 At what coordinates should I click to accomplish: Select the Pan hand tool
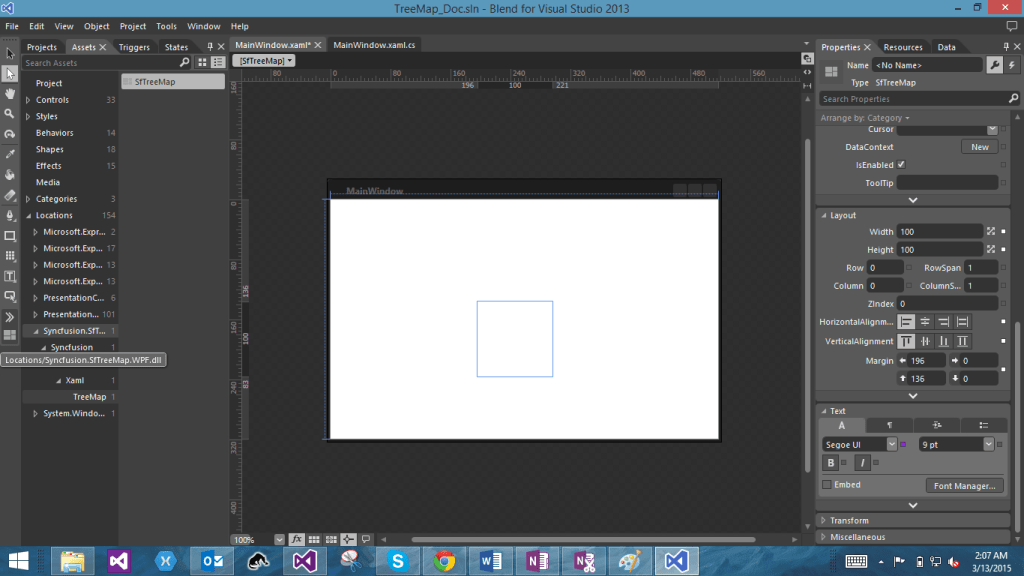pyautogui.click(x=10, y=93)
